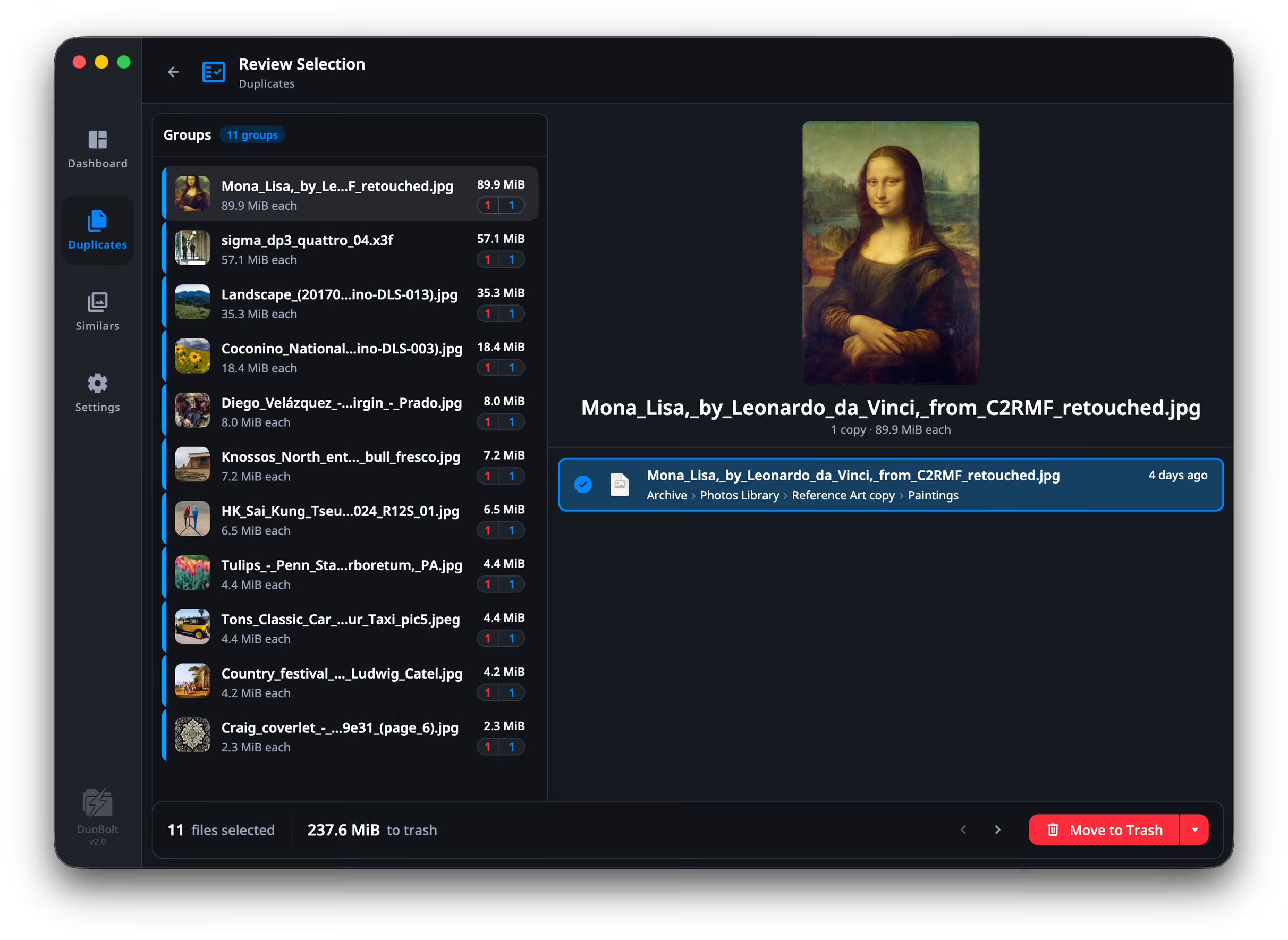Screen dimensions: 1288x940
Task: Select Coconino_National...ino-DLS-003).jpg file name
Action: pos(342,349)
